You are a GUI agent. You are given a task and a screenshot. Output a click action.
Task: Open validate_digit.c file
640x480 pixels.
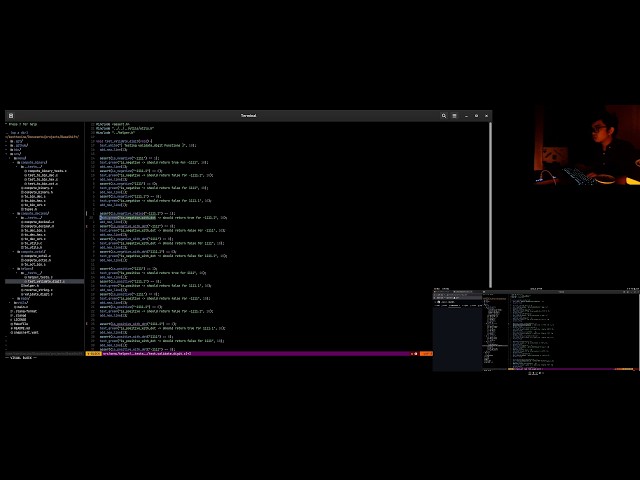(x=37, y=294)
